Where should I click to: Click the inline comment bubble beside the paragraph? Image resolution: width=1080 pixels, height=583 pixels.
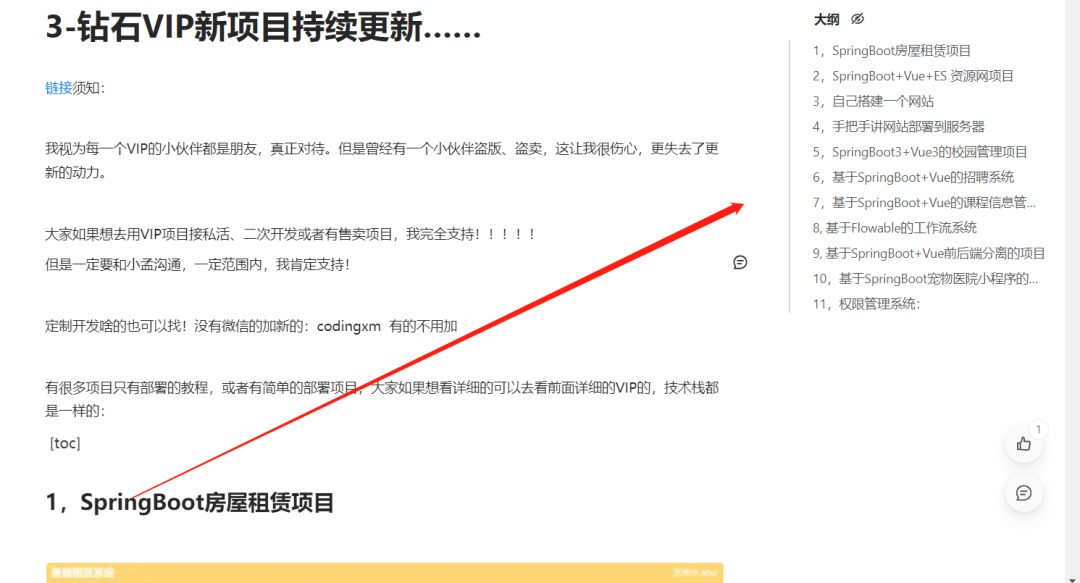point(741,263)
